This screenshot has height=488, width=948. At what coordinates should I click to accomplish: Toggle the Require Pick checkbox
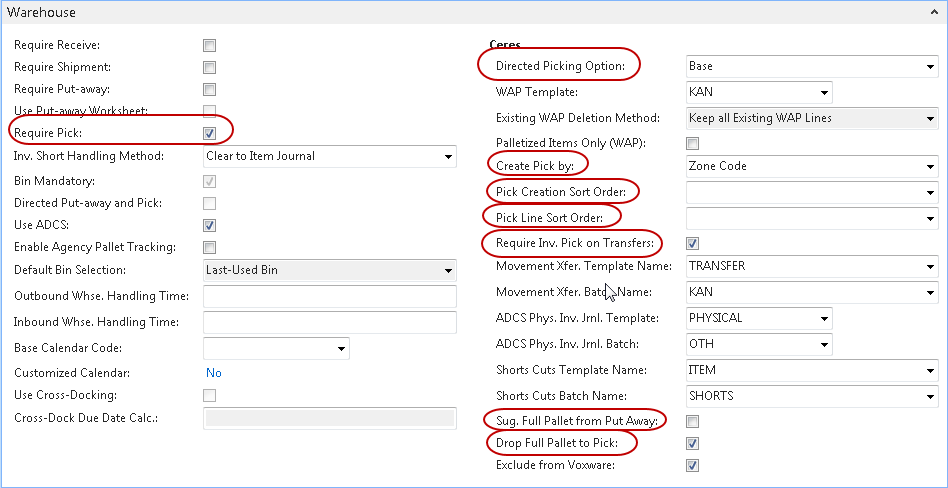210,133
